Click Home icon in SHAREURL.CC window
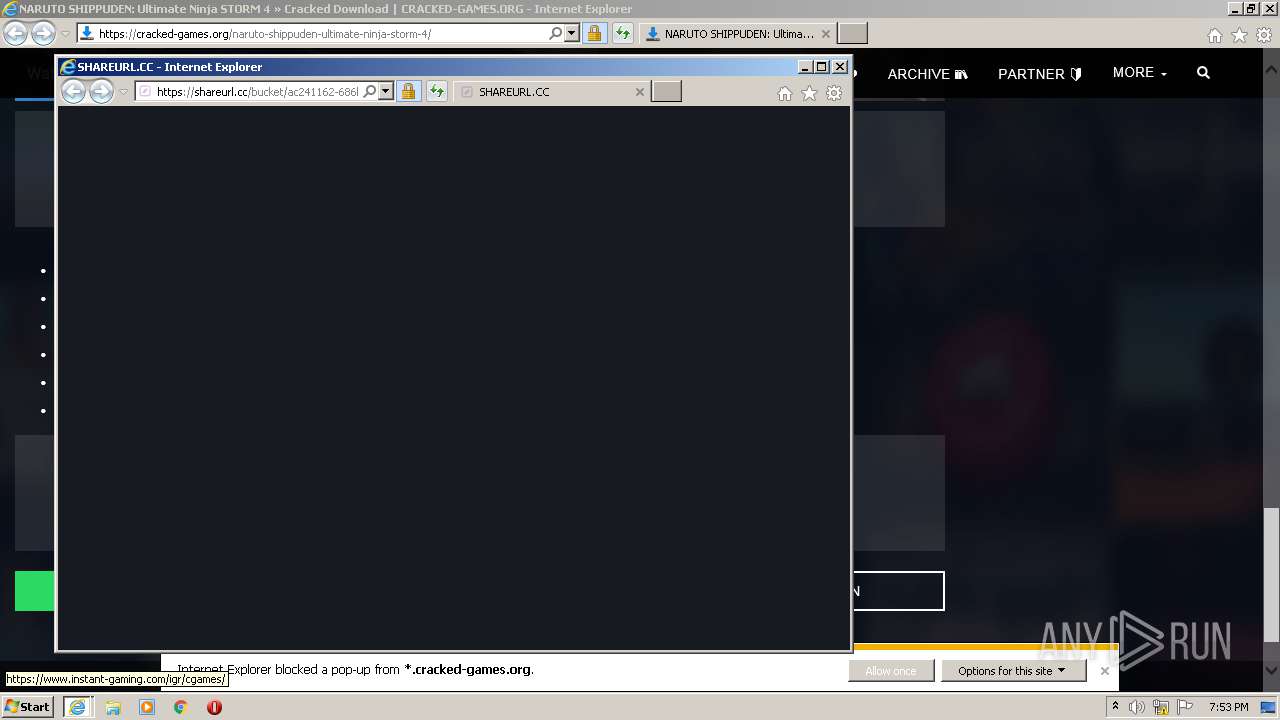 785,93
